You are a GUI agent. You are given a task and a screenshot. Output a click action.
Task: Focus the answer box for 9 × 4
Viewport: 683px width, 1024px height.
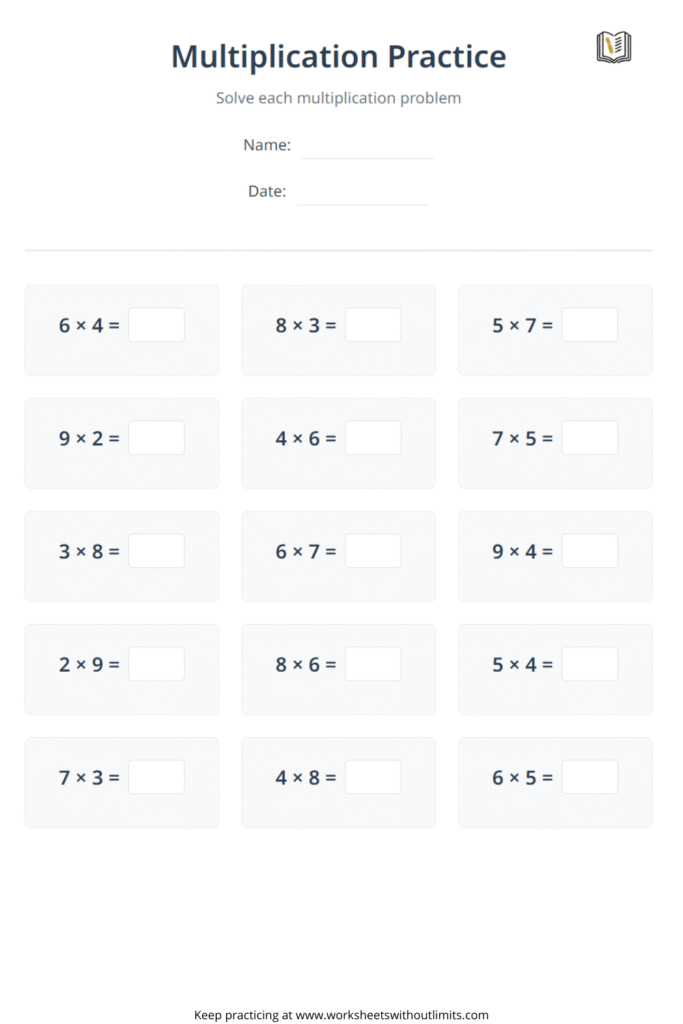pyautogui.click(x=590, y=551)
